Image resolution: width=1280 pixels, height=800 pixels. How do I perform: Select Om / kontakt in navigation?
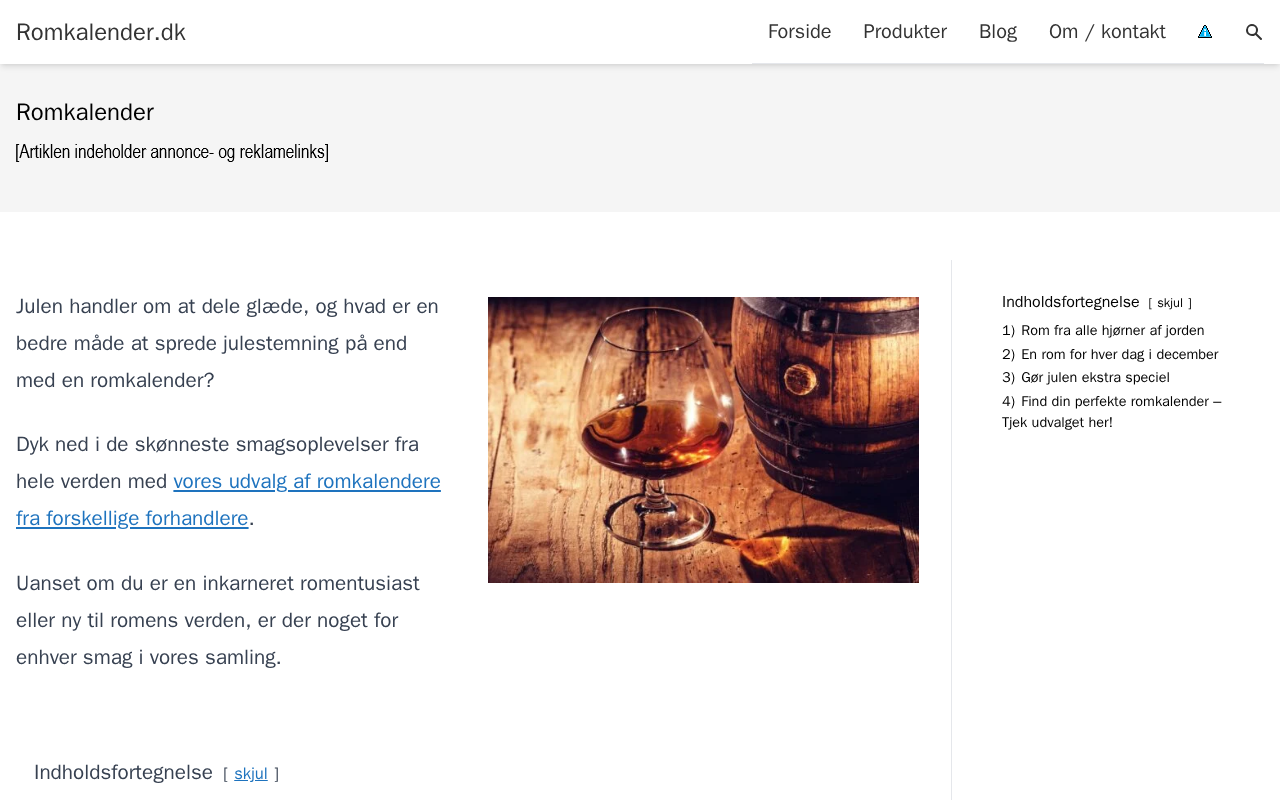pos(1107,32)
